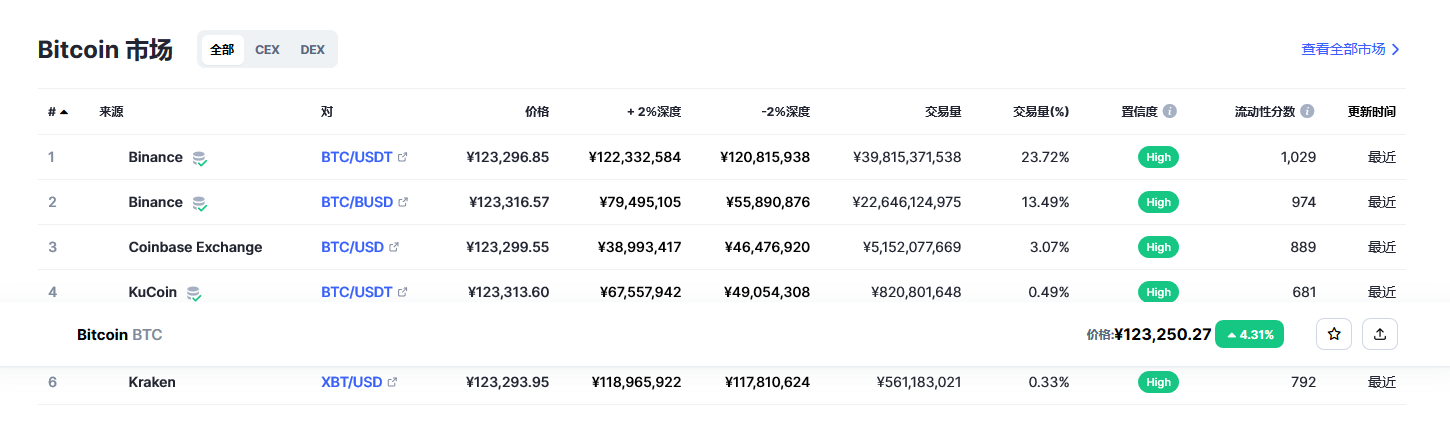Screen dimensions: 1450x430
Task: Open Coinbase Exchange source link
Action: (195, 247)
